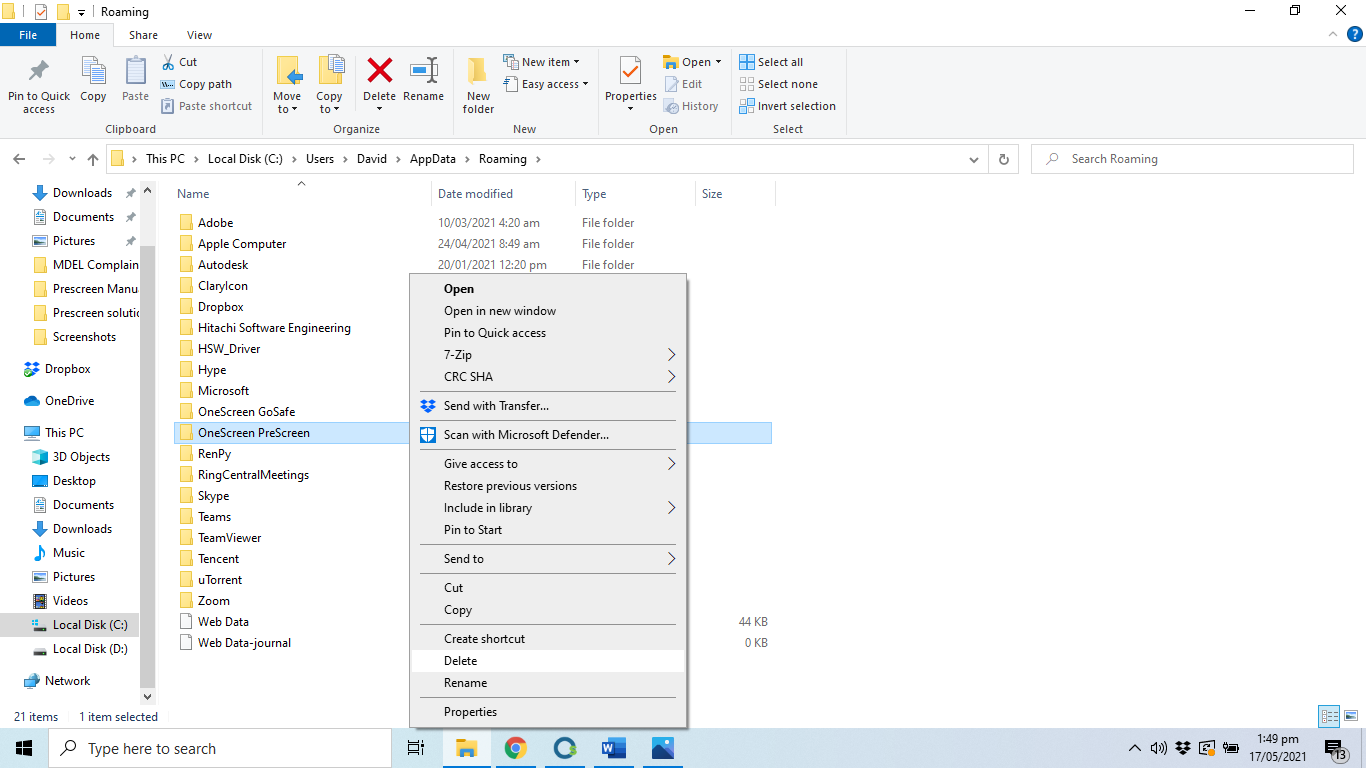Click AppData in the address breadcrumb
This screenshot has width=1366, height=768.
tap(432, 159)
